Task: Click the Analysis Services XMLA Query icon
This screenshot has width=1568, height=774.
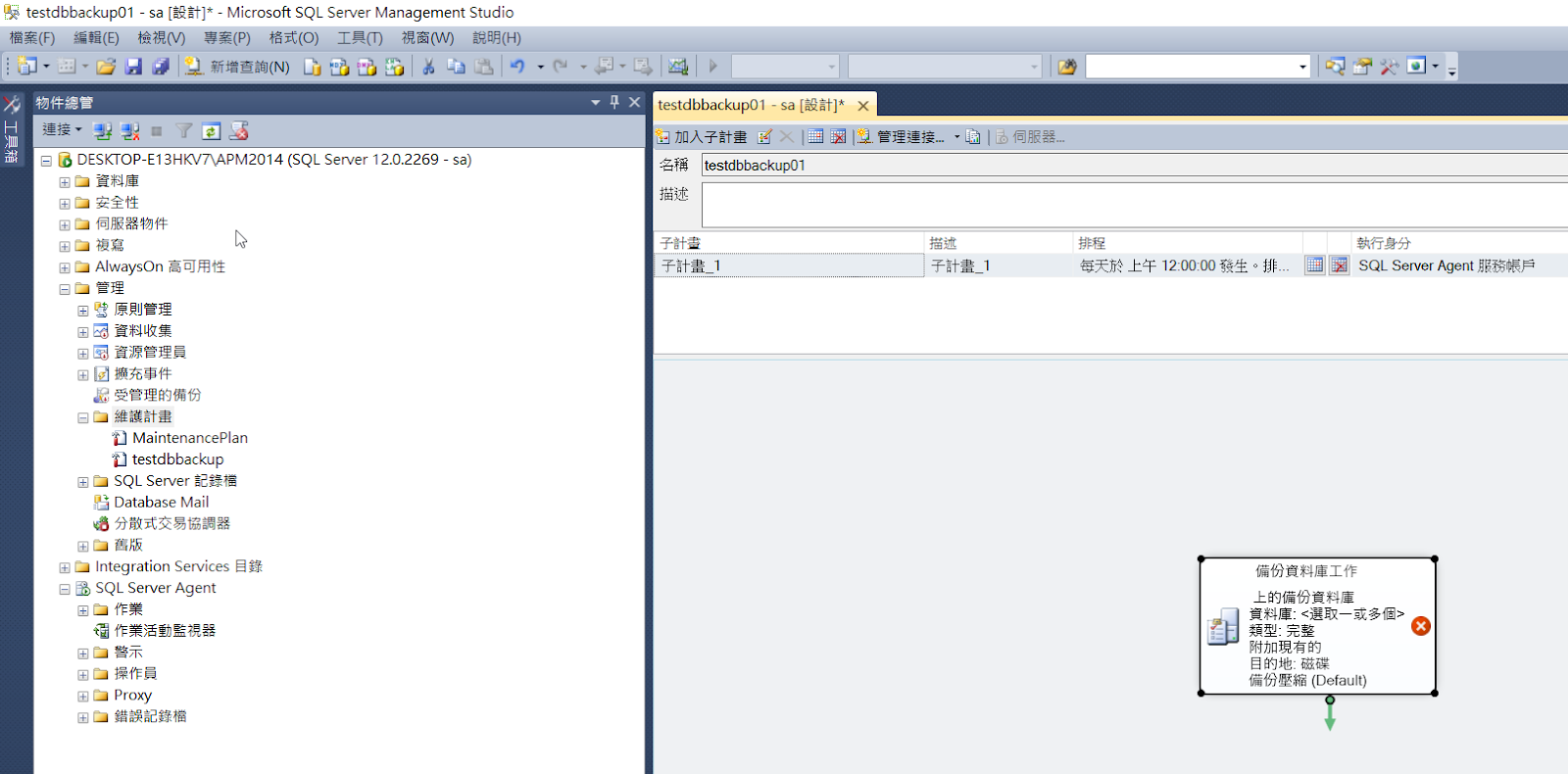Action: [394, 67]
